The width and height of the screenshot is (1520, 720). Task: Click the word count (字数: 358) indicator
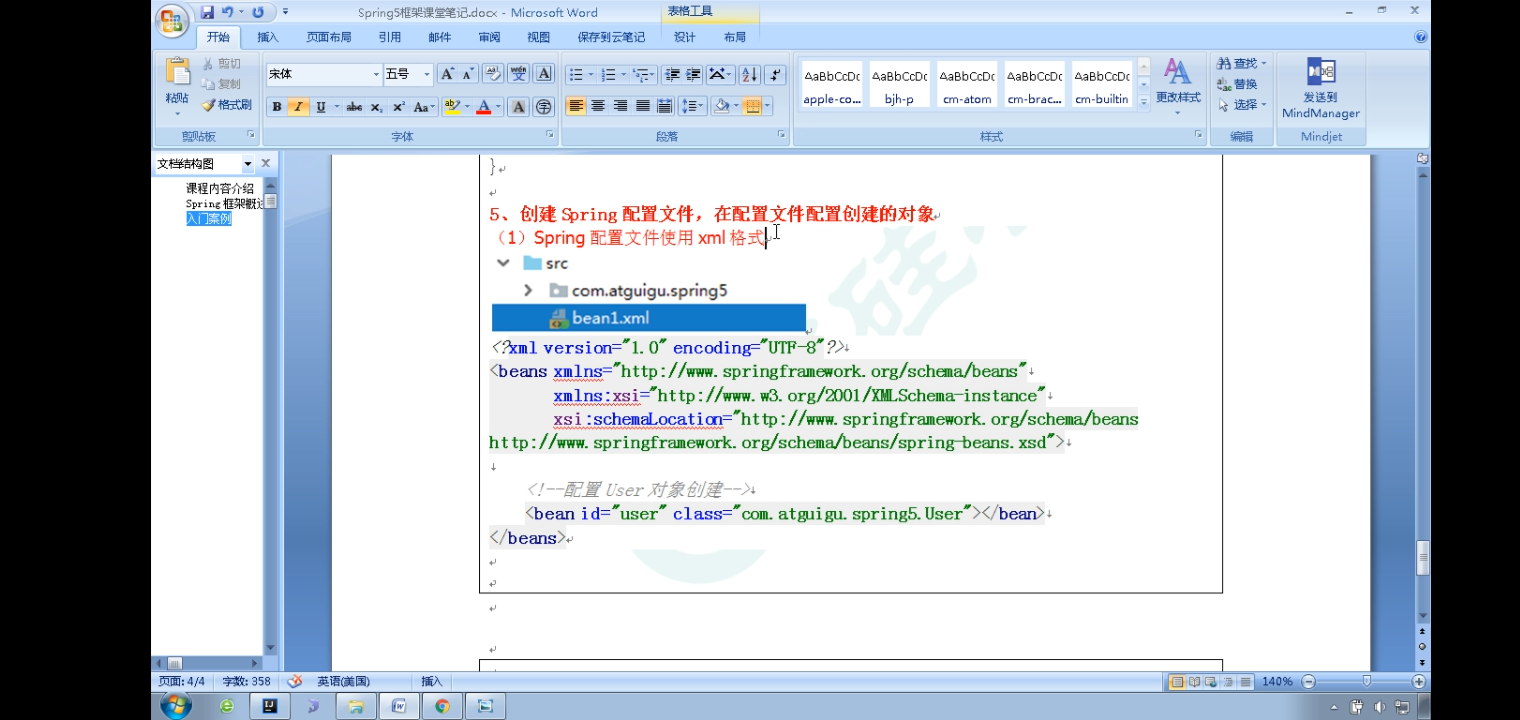[246, 681]
